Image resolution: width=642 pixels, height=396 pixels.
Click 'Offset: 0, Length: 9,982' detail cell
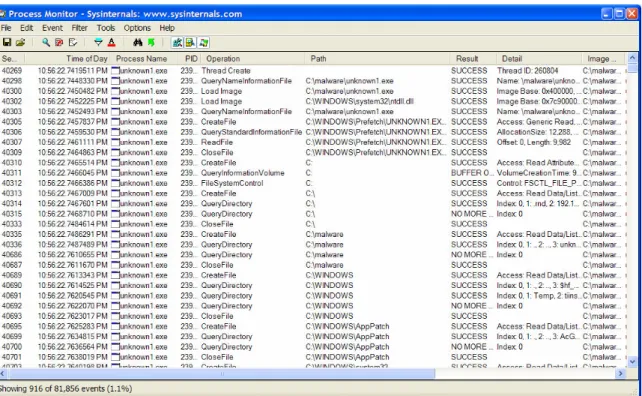tap(533, 142)
